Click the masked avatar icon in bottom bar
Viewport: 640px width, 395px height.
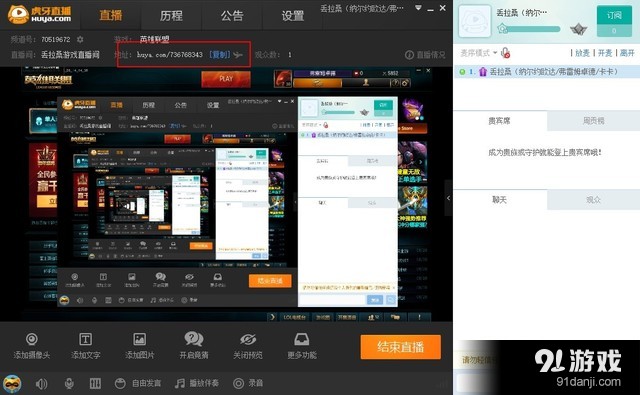click(12, 383)
